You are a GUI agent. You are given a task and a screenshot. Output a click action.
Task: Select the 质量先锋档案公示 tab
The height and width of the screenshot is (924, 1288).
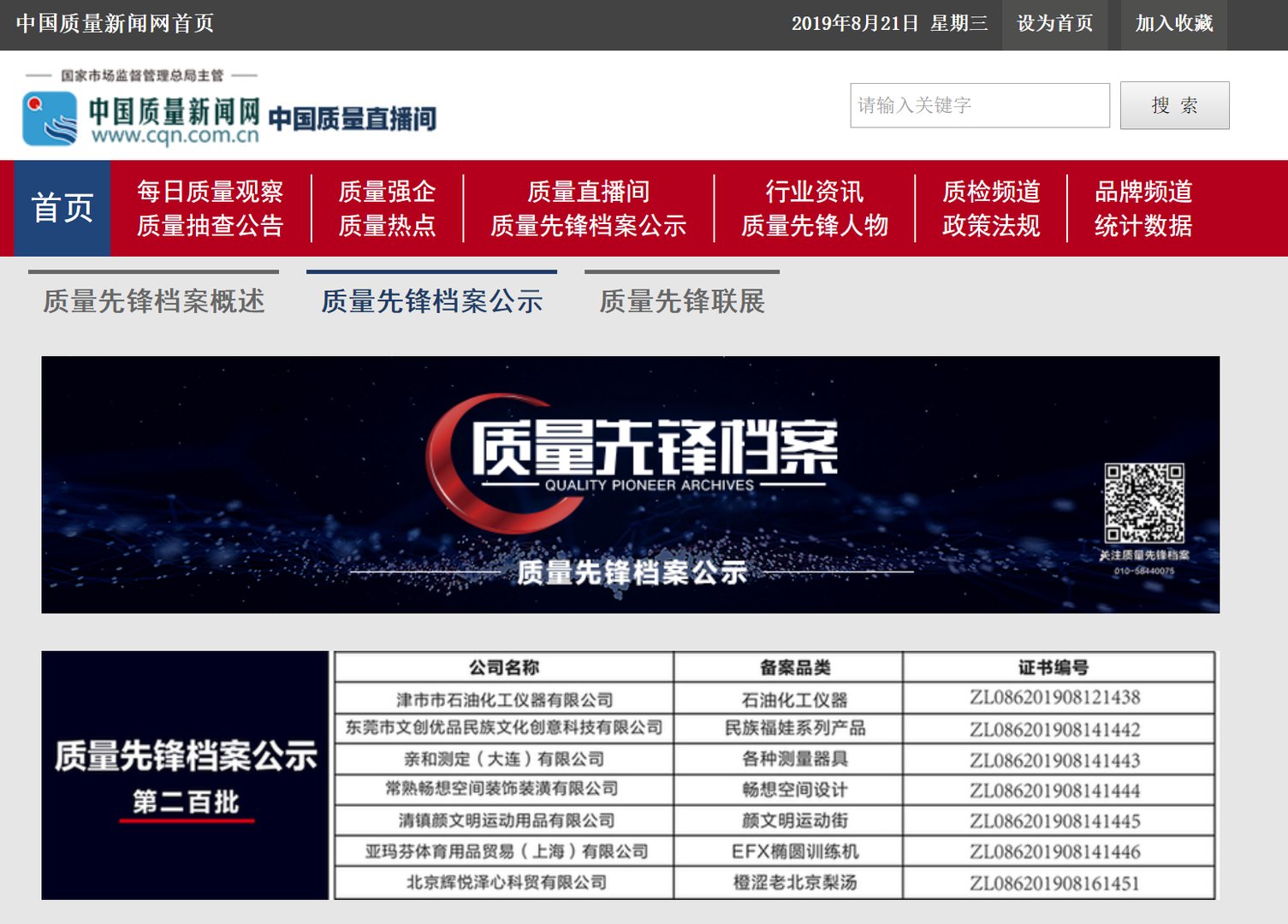click(431, 301)
